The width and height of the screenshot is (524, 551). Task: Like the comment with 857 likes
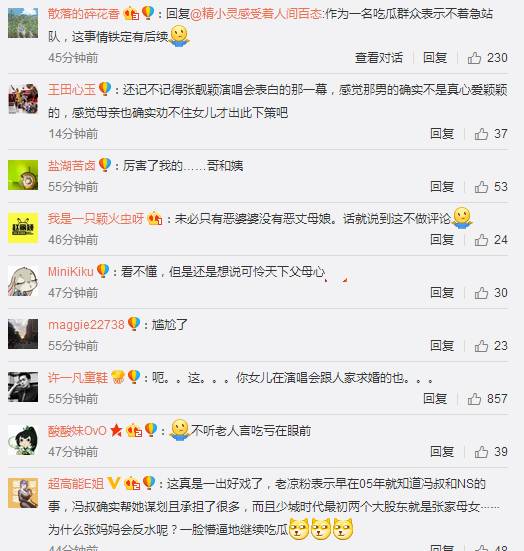click(474, 399)
